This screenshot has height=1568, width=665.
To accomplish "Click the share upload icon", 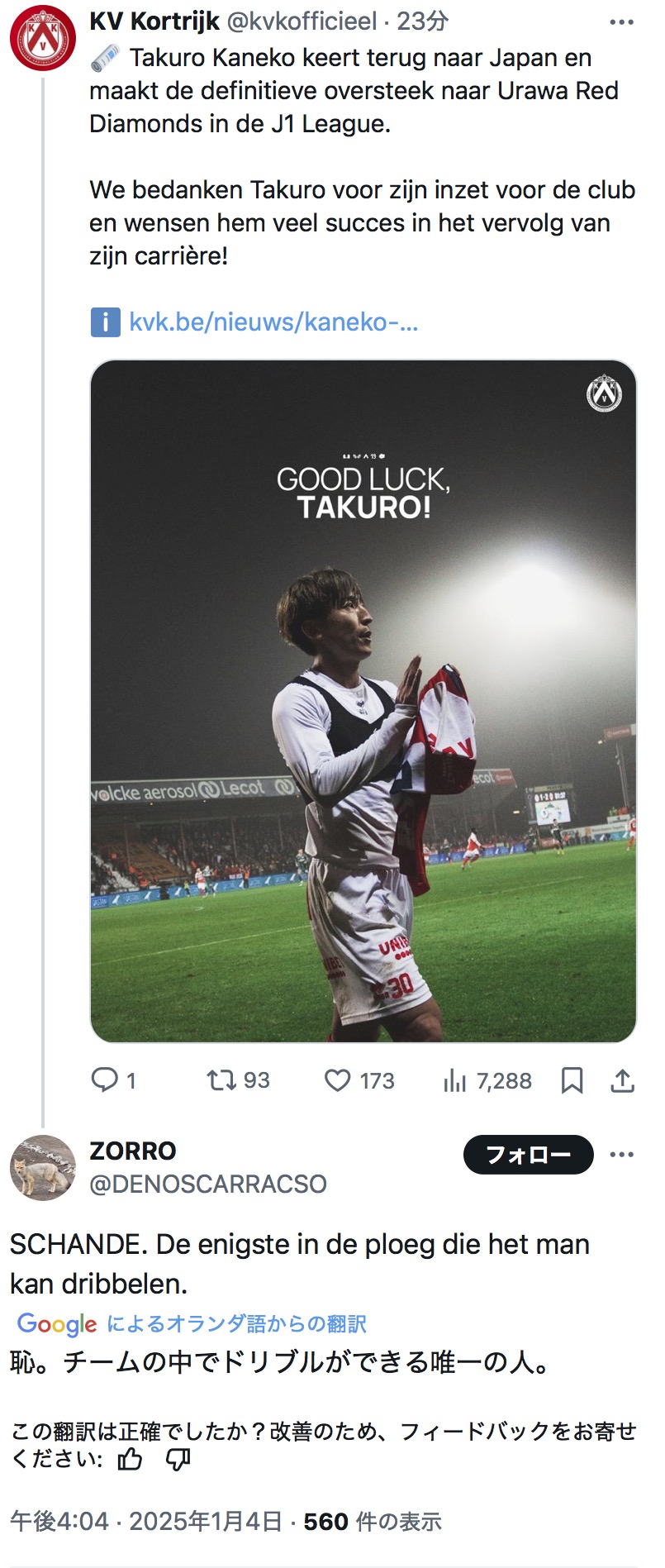I will pos(622,1080).
